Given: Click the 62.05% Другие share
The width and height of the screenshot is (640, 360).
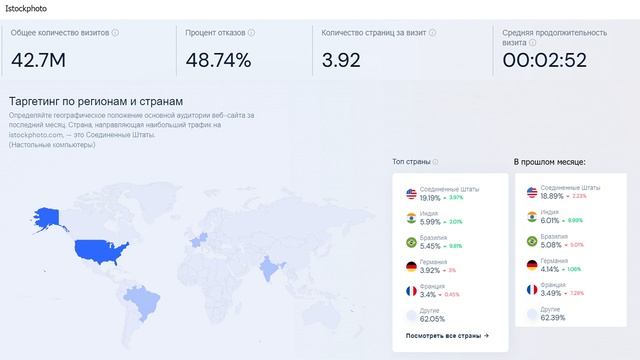Looking at the screenshot, I should (432, 319).
